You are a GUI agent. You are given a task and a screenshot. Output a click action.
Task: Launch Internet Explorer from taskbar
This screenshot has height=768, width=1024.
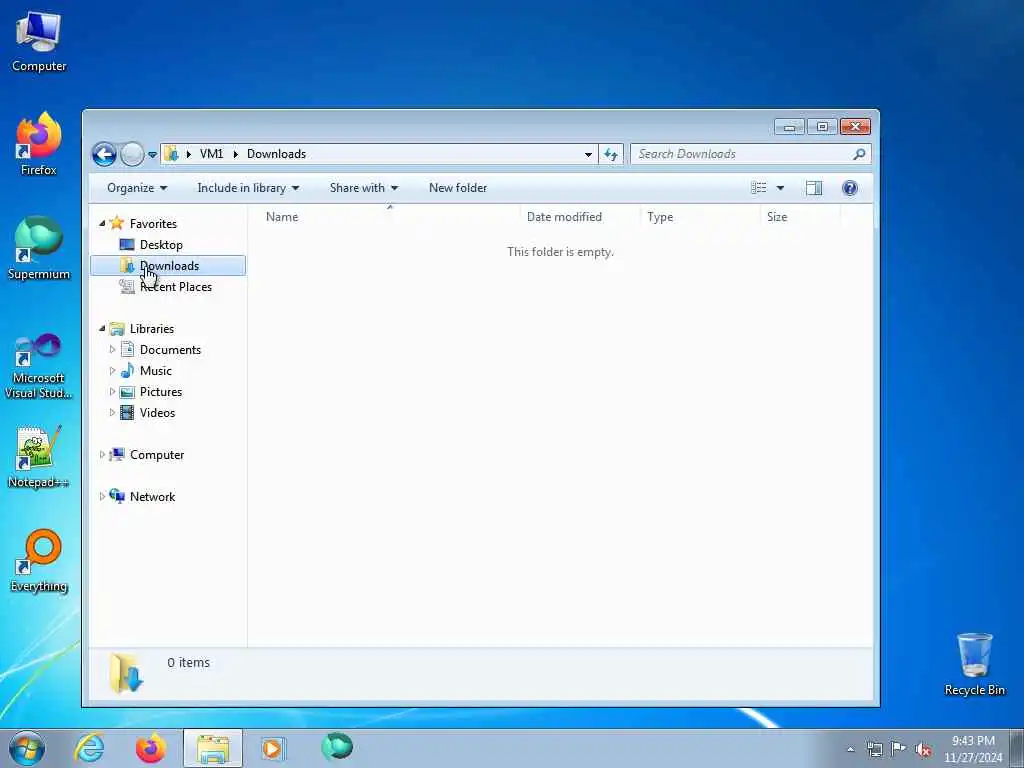(x=89, y=748)
